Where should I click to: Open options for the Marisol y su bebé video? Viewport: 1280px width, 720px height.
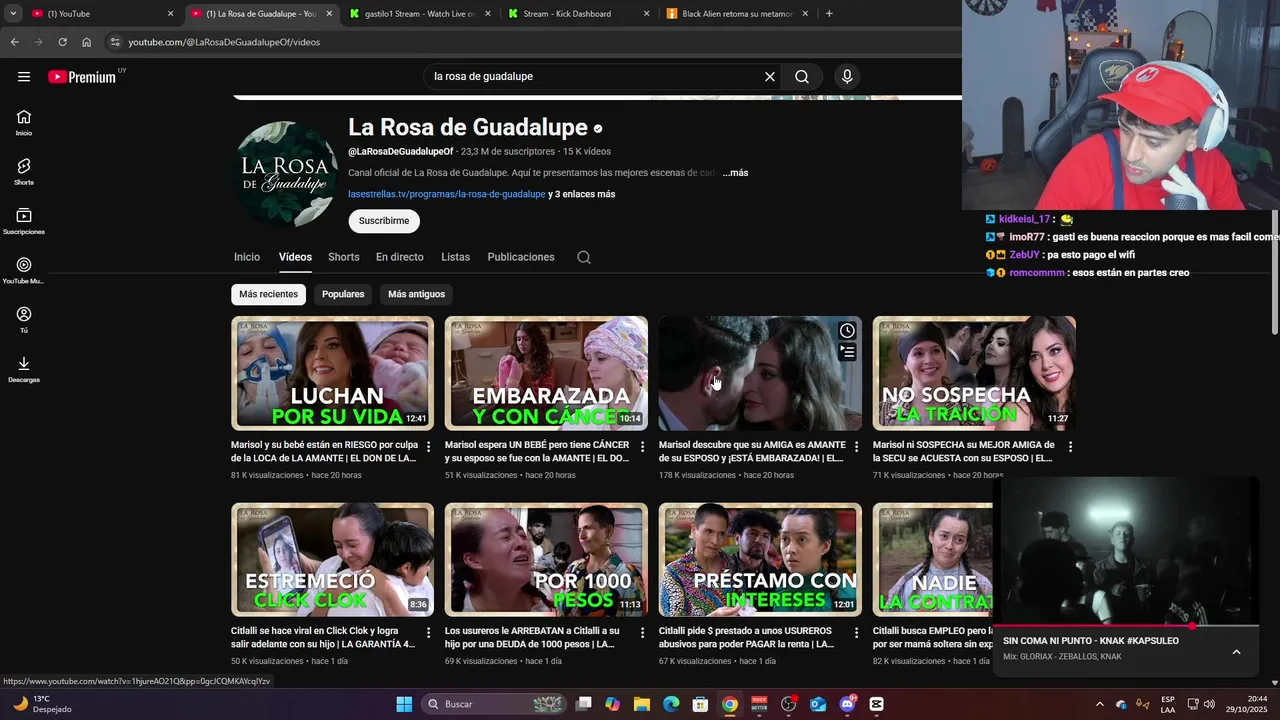[428, 446]
